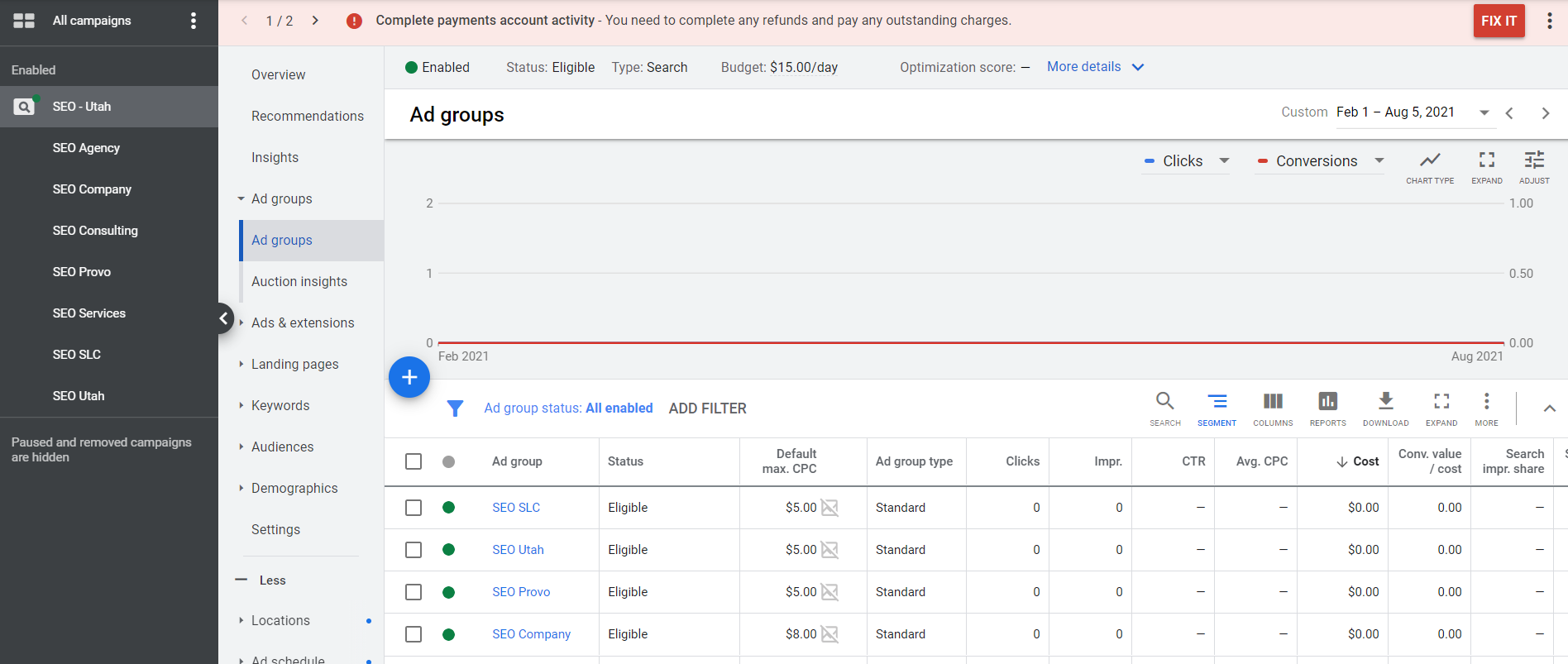Click the SEO - Utah campaign search icon
The height and width of the screenshot is (664, 1568).
(24, 107)
